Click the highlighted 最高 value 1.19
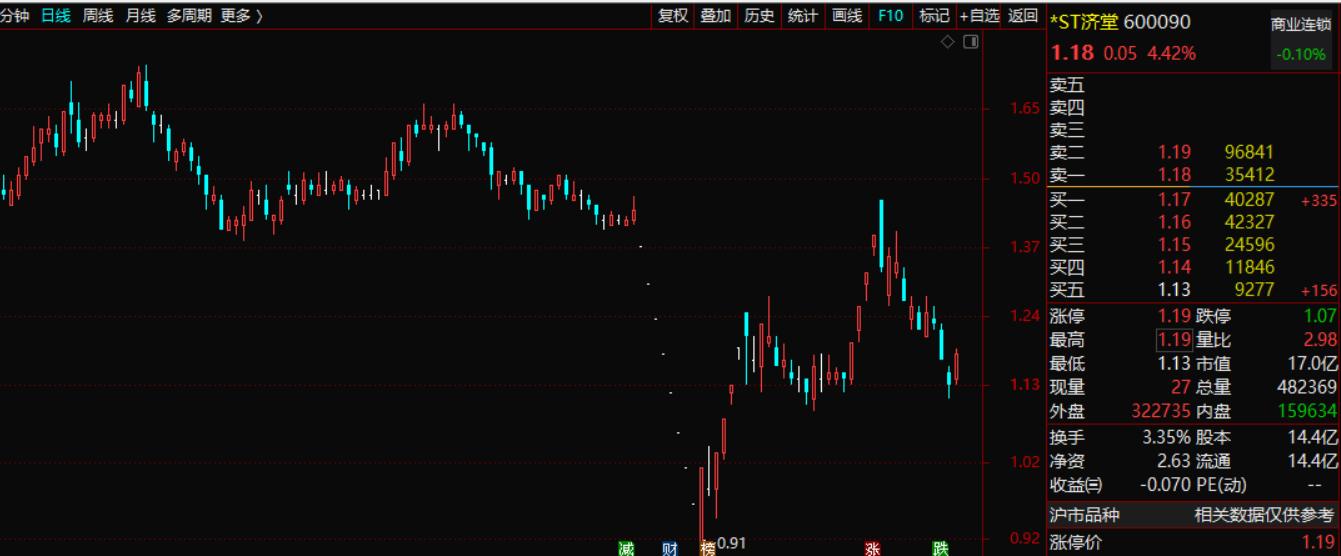The height and width of the screenshot is (556, 1341). 1175,340
